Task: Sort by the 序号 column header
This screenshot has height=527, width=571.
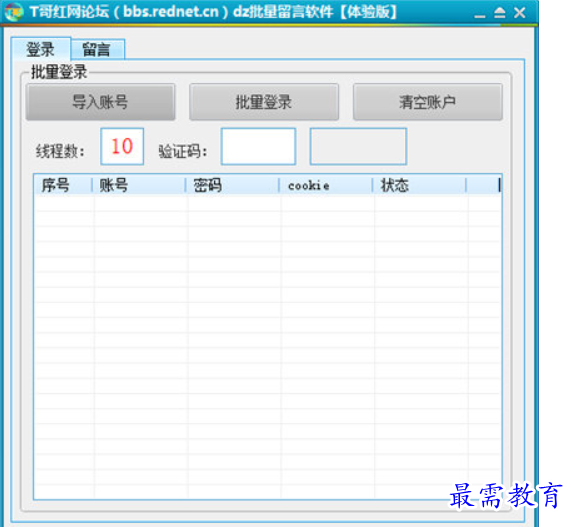Action: (63, 185)
